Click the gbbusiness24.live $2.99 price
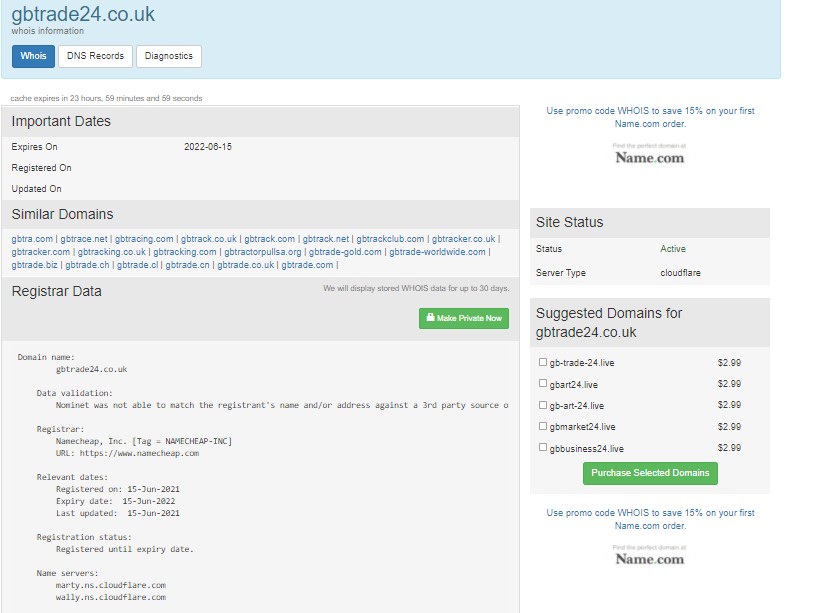833x613 pixels. coord(729,448)
